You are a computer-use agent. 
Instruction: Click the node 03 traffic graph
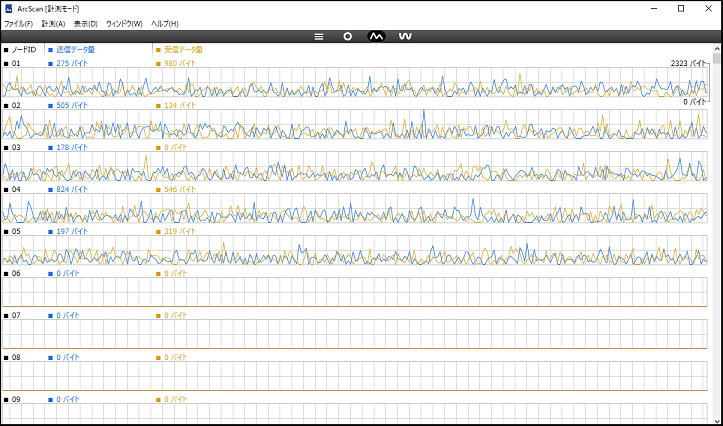pos(355,166)
